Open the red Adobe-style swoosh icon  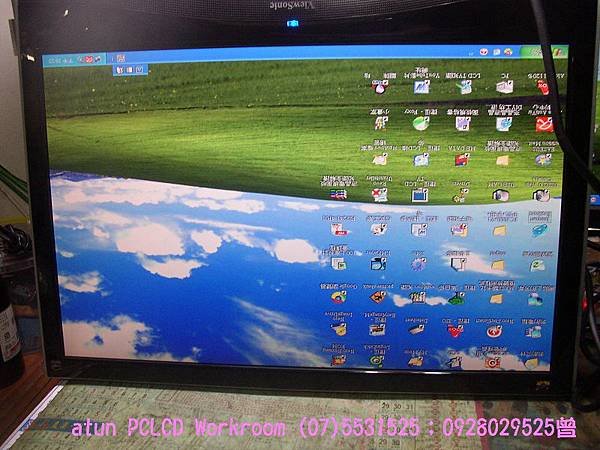pyautogui.click(x=545, y=124)
